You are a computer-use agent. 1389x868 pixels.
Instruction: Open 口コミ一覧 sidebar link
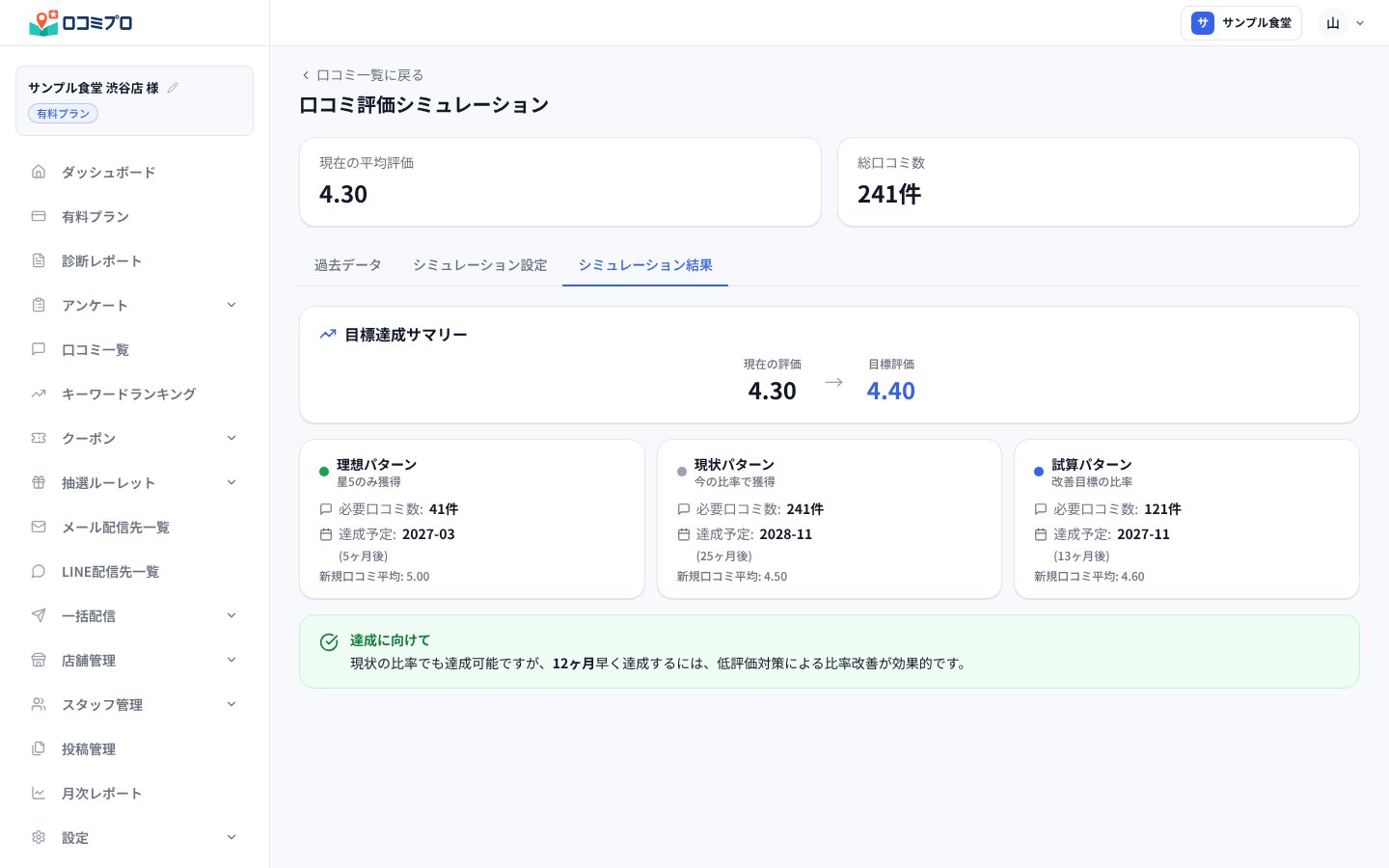pos(134,349)
